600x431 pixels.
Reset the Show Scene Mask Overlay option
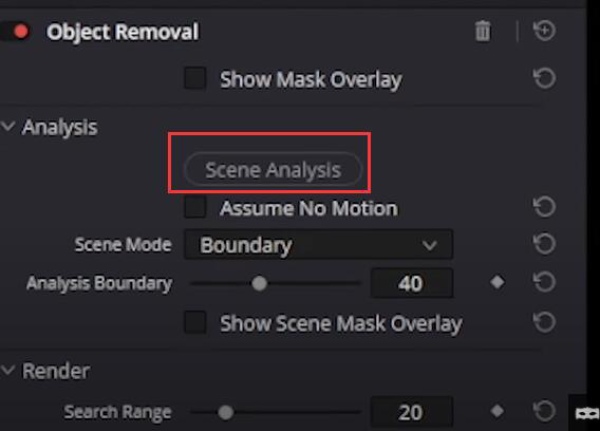[545, 322]
